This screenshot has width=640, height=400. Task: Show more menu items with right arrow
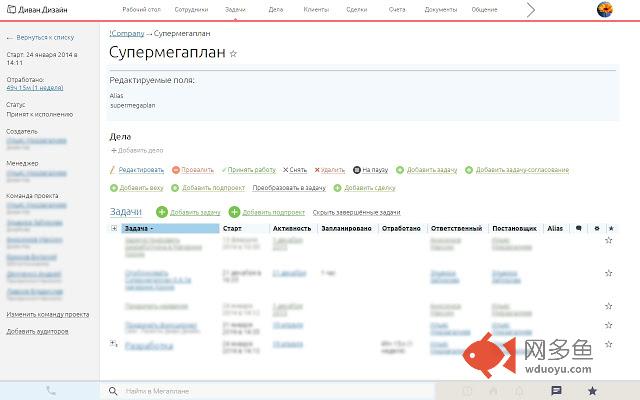pyautogui.click(x=530, y=10)
